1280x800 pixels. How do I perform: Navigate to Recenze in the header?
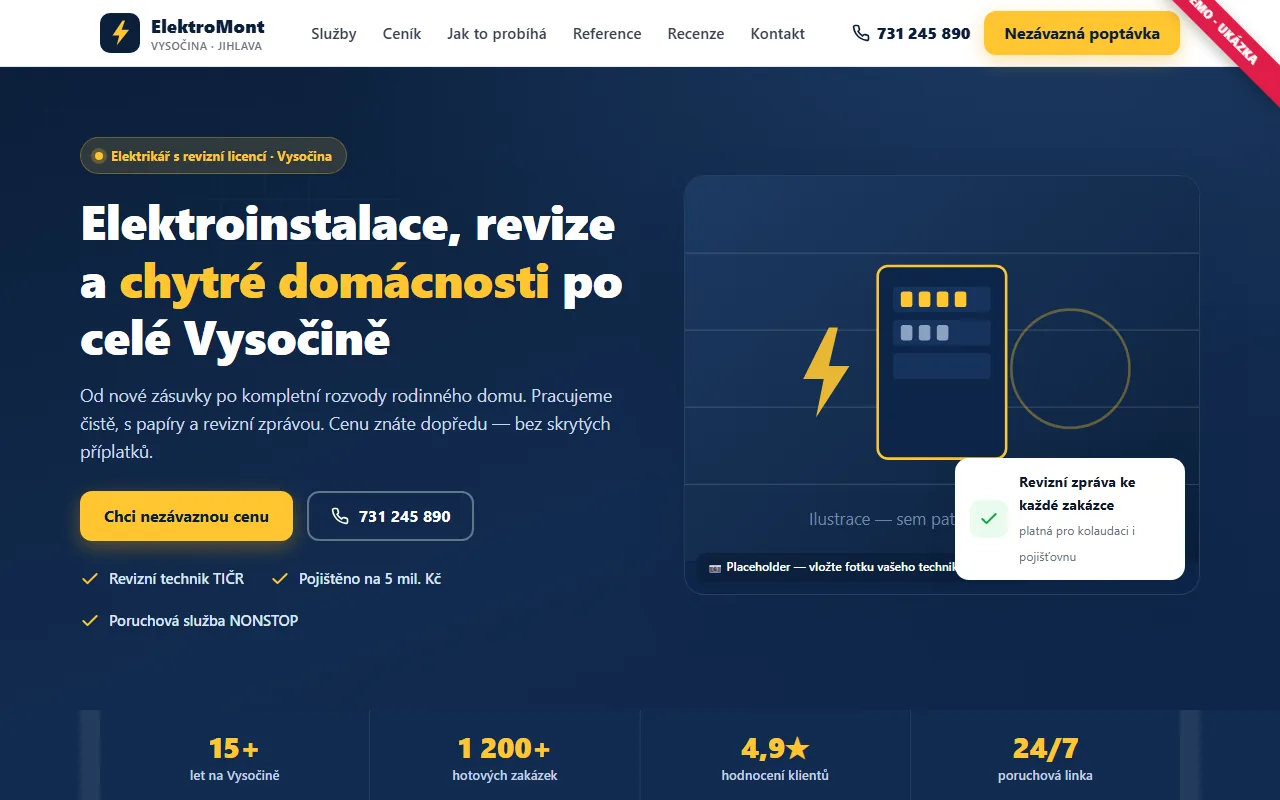point(696,33)
